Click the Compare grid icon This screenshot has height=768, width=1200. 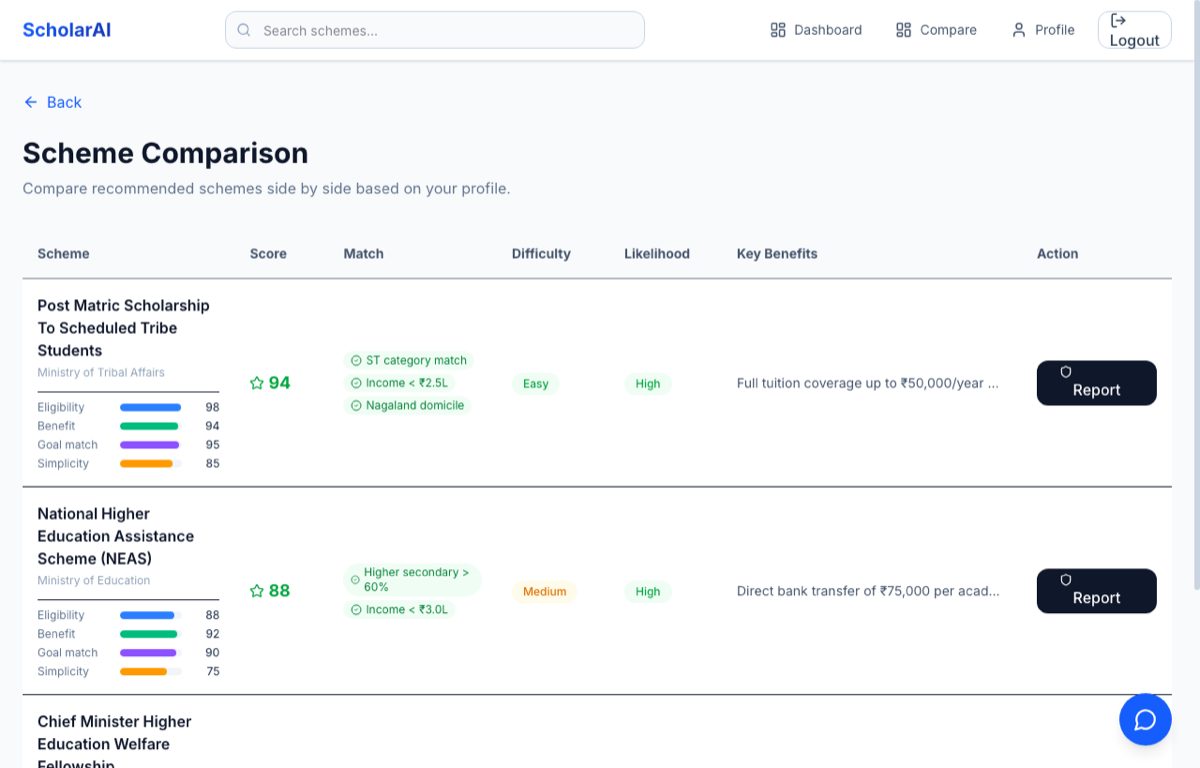(x=903, y=30)
